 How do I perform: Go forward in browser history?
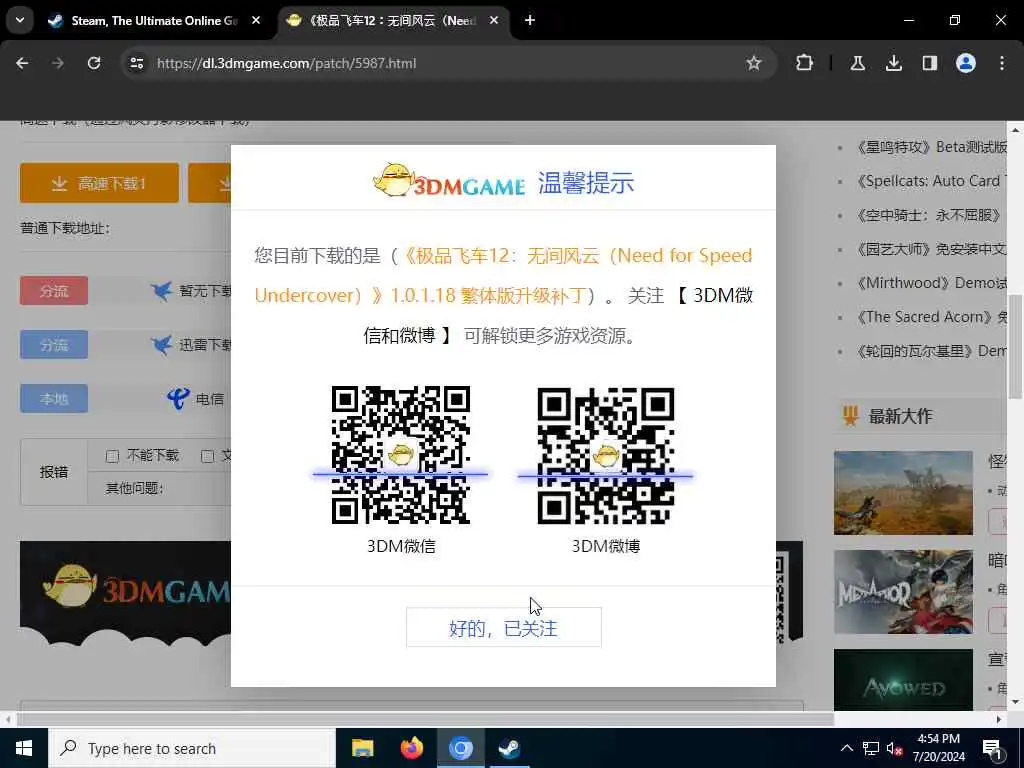pyautogui.click(x=58, y=63)
